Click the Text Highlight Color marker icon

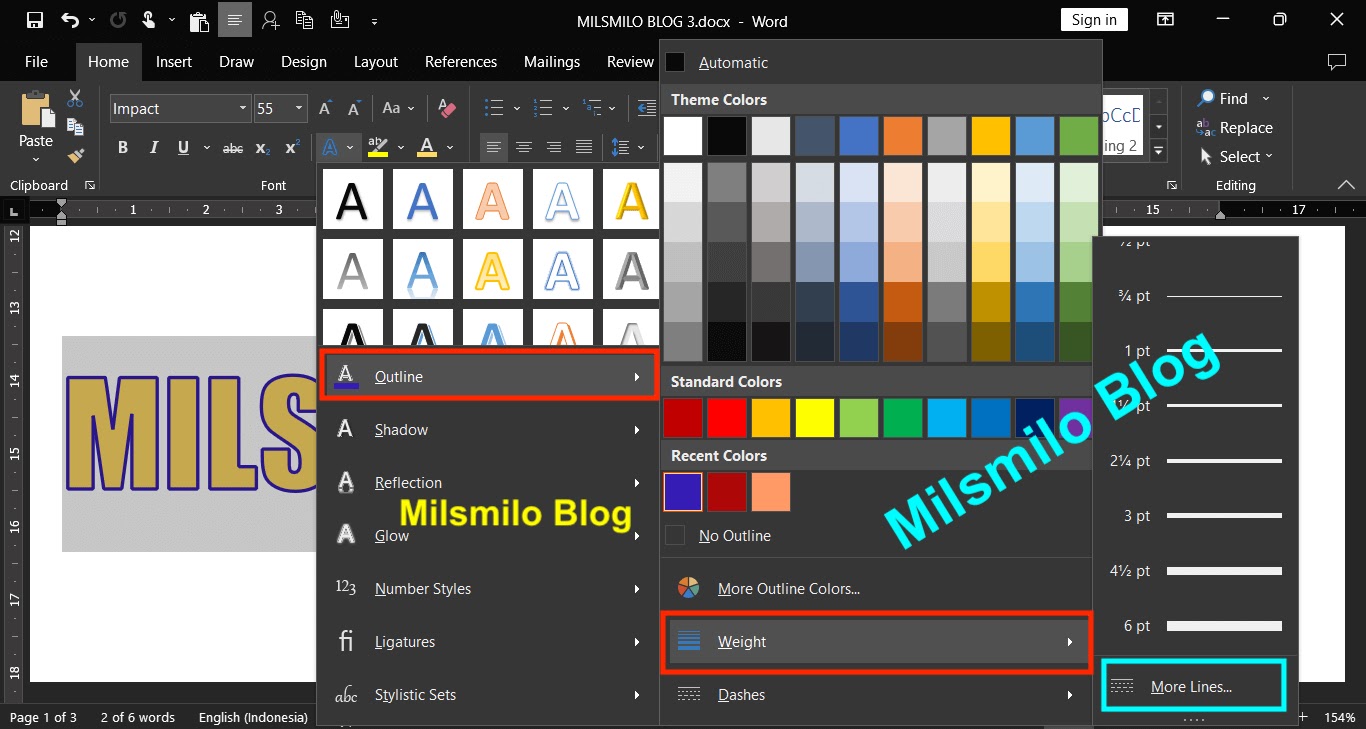(378, 148)
